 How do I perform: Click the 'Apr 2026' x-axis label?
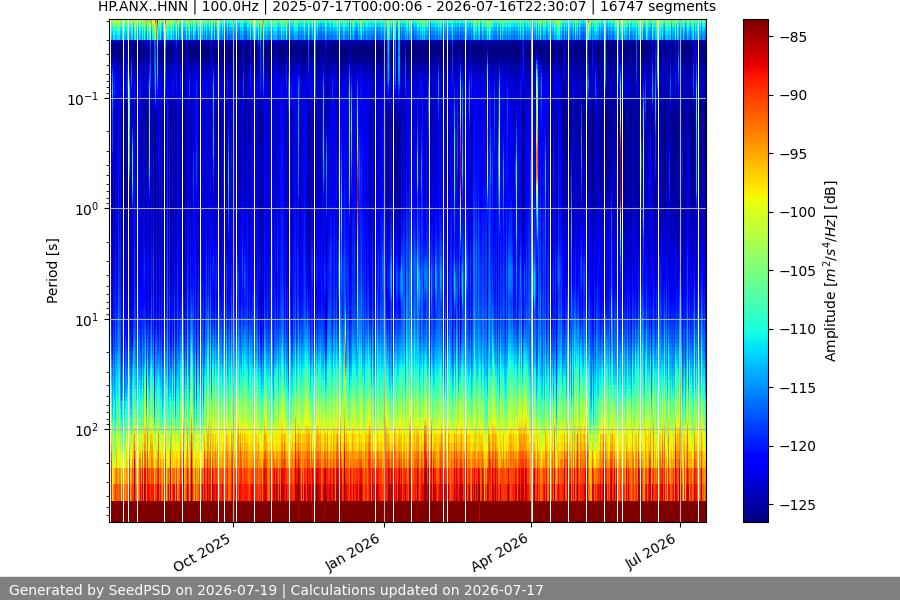[499, 552]
